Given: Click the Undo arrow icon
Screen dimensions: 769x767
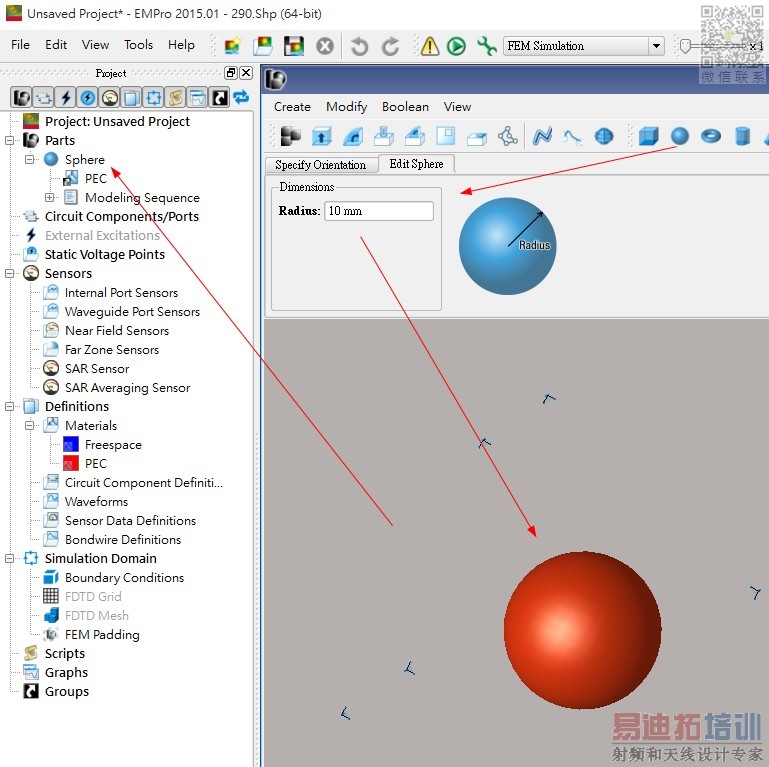Looking at the screenshot, I should tap(359, 46).
